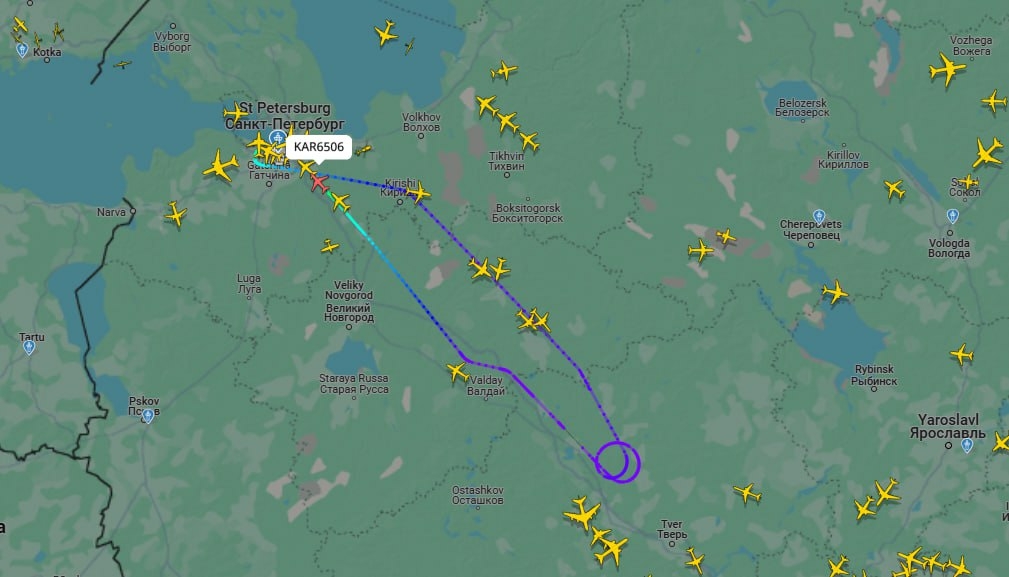Click the Pskov airport pin
This screenshot has height=577, width=1009.
click(148, 417)
